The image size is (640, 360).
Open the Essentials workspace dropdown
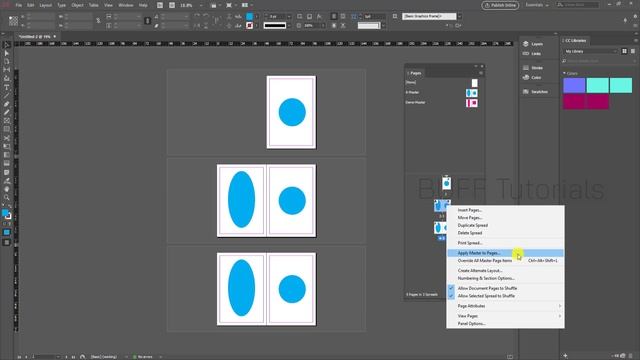(x=537, y=5)
